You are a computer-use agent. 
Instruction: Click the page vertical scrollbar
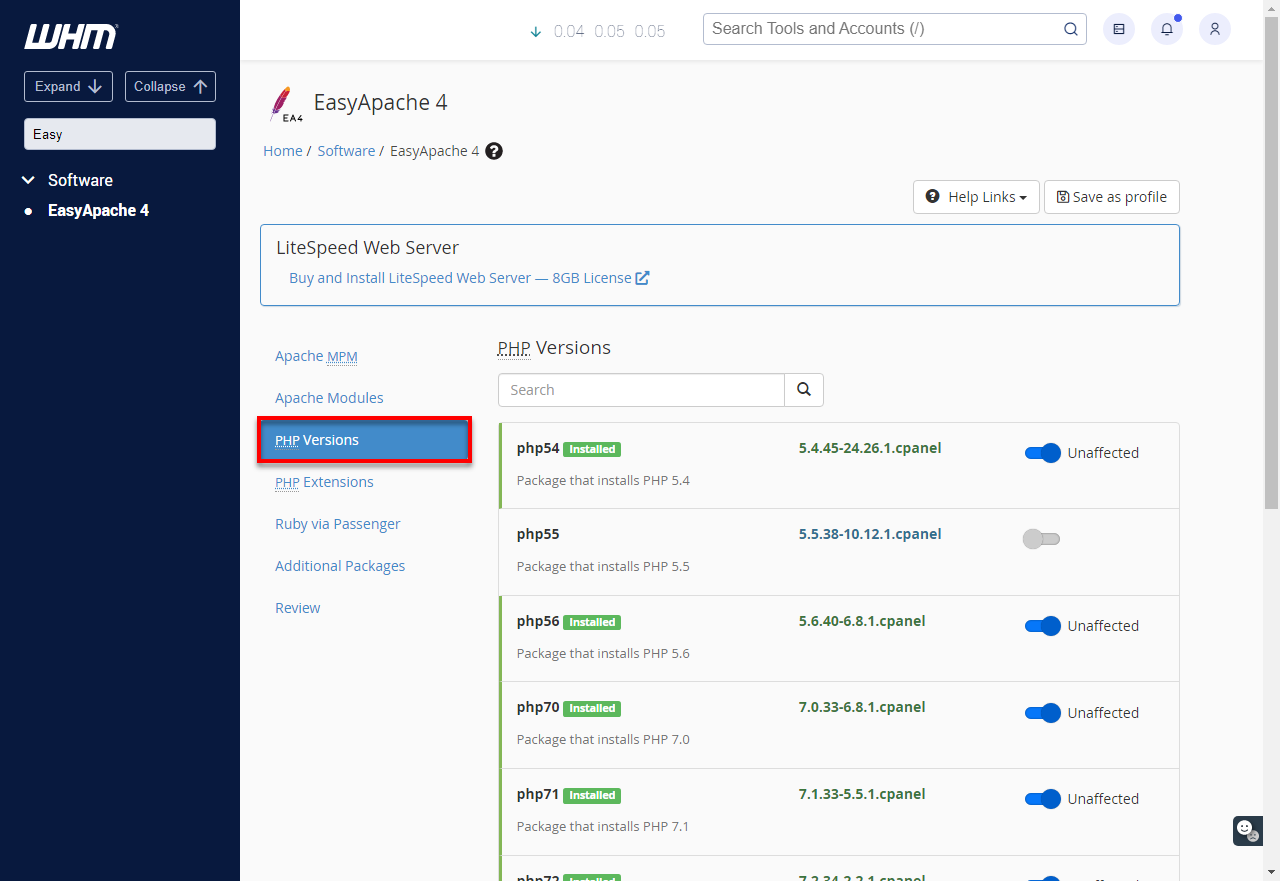pos(1271,300)
